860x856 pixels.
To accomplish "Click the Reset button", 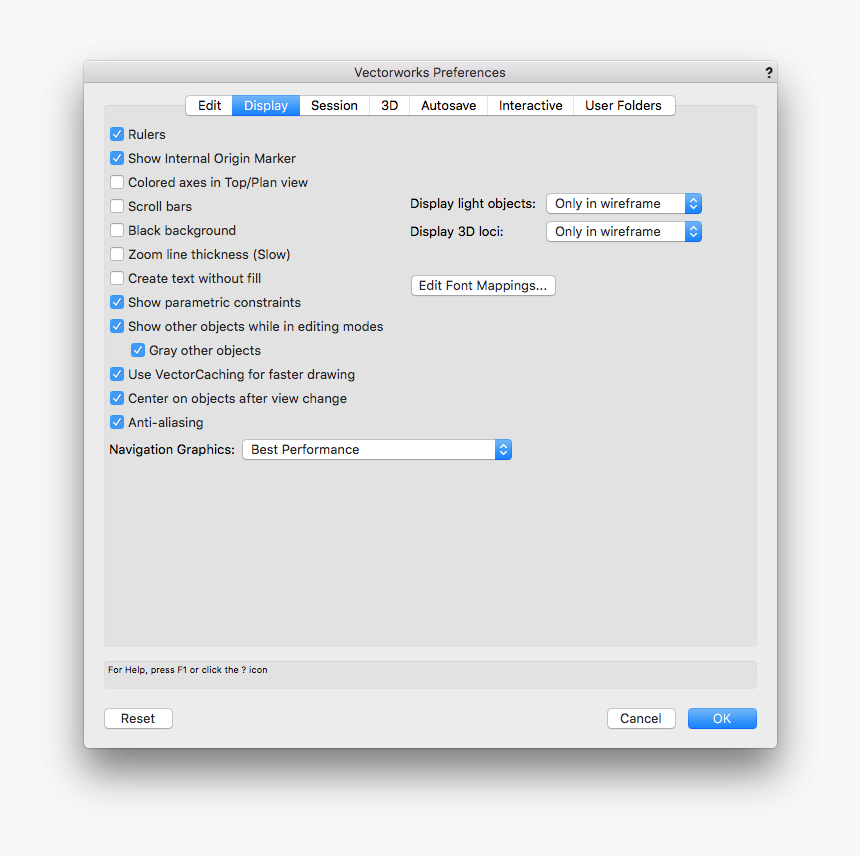I will point(138,718).
